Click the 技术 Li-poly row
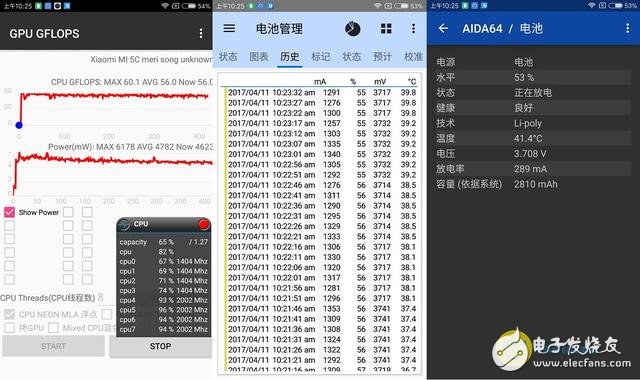The height and width of the screenshot is (380, 640). [533, 123]
